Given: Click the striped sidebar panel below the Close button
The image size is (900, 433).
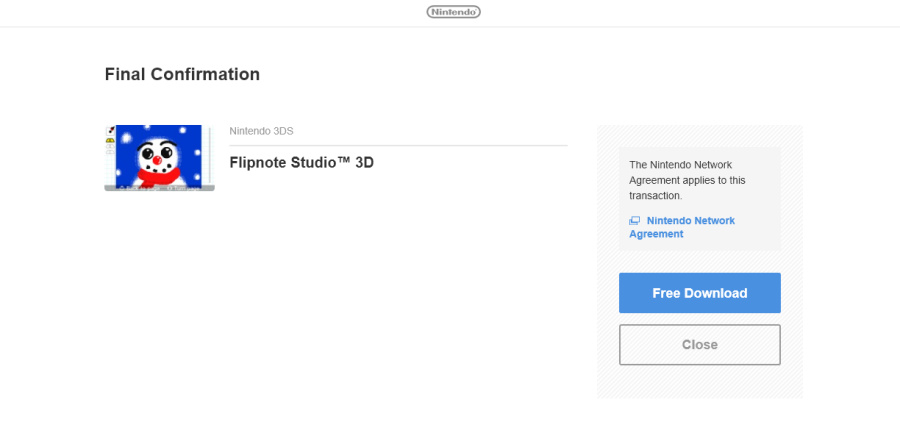Looking at the screenshot, I should [700, 382].
